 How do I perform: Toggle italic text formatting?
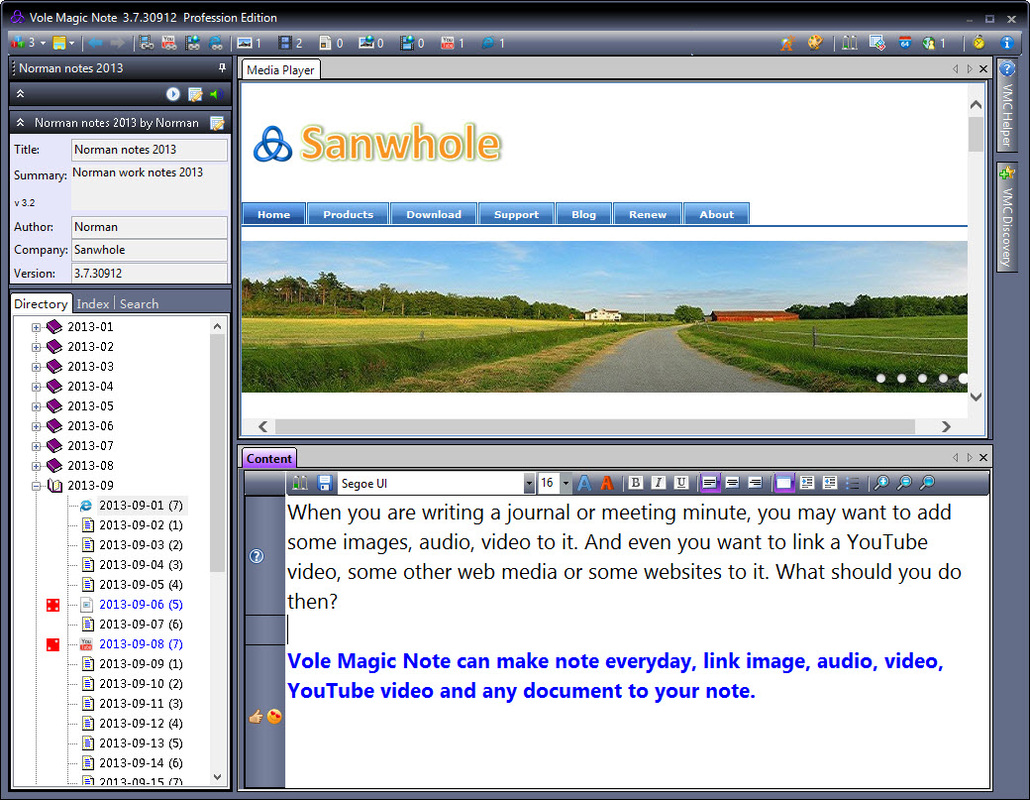[x=658, y=483]
